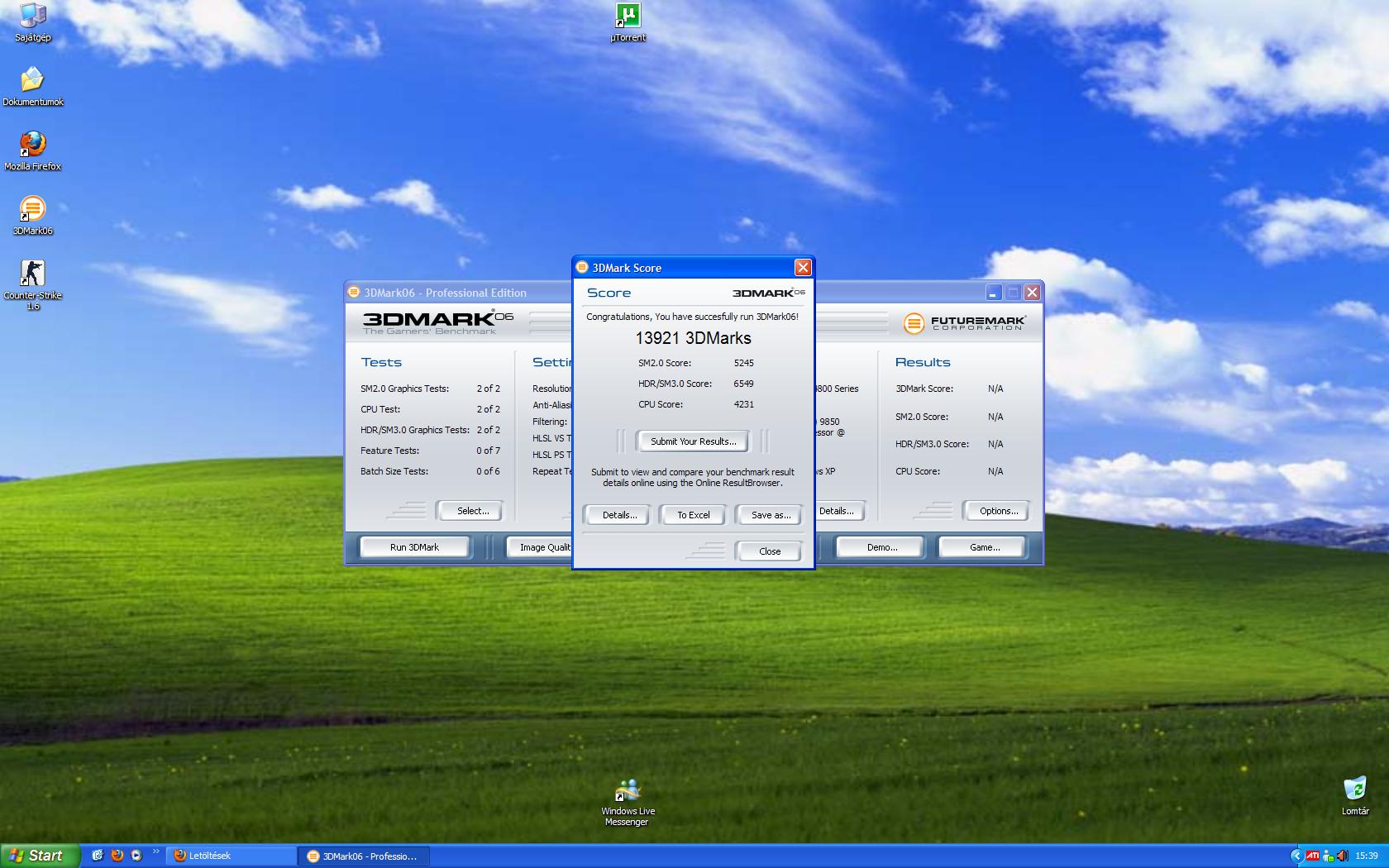Click the Image Quality button in the main window
This screenshot has width=1389, height=868.
(539, 547)
